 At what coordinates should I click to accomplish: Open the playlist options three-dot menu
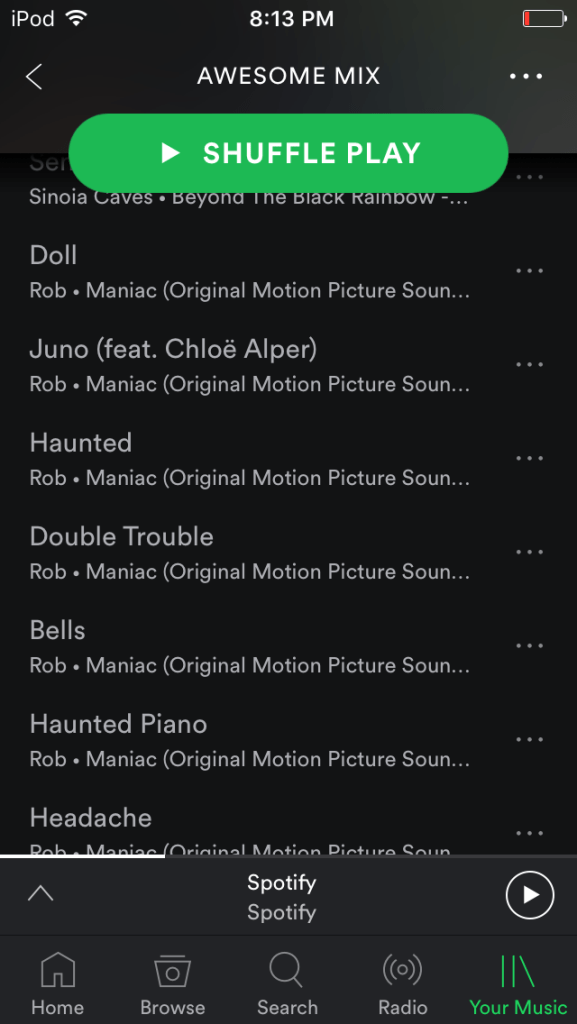(526, 76)
